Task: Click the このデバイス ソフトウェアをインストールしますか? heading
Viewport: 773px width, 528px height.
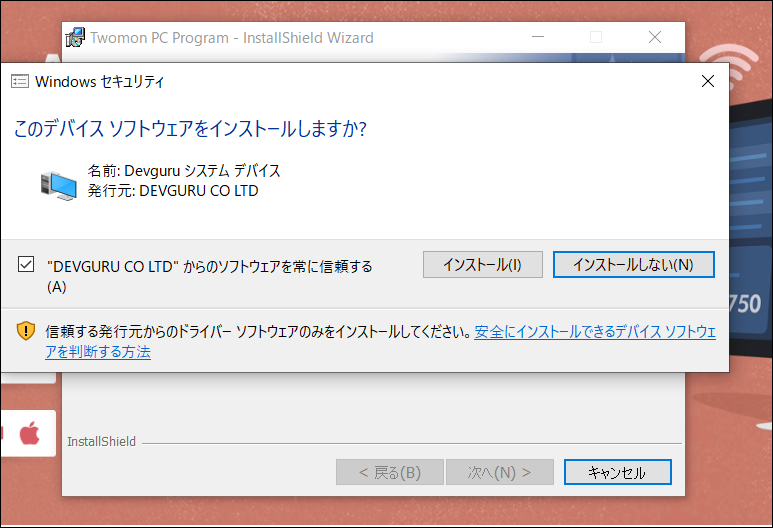Action: pos(190,129)
